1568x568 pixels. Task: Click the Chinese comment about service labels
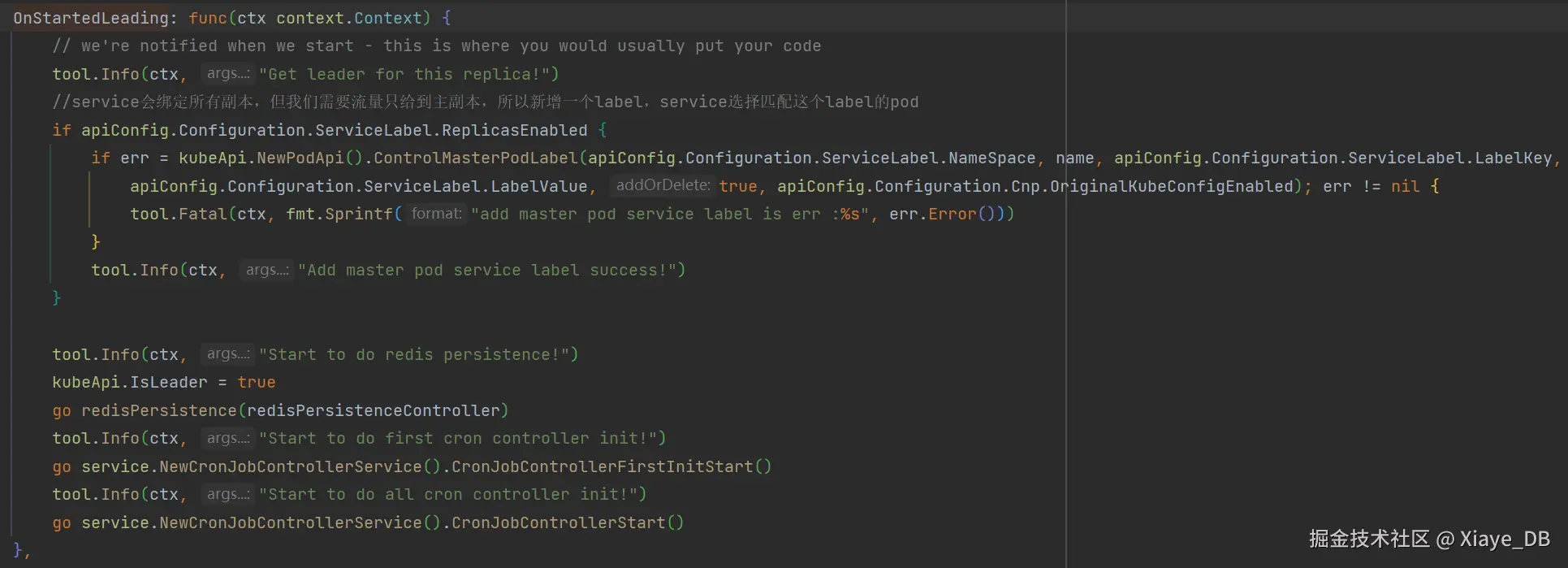pos(485,102)
